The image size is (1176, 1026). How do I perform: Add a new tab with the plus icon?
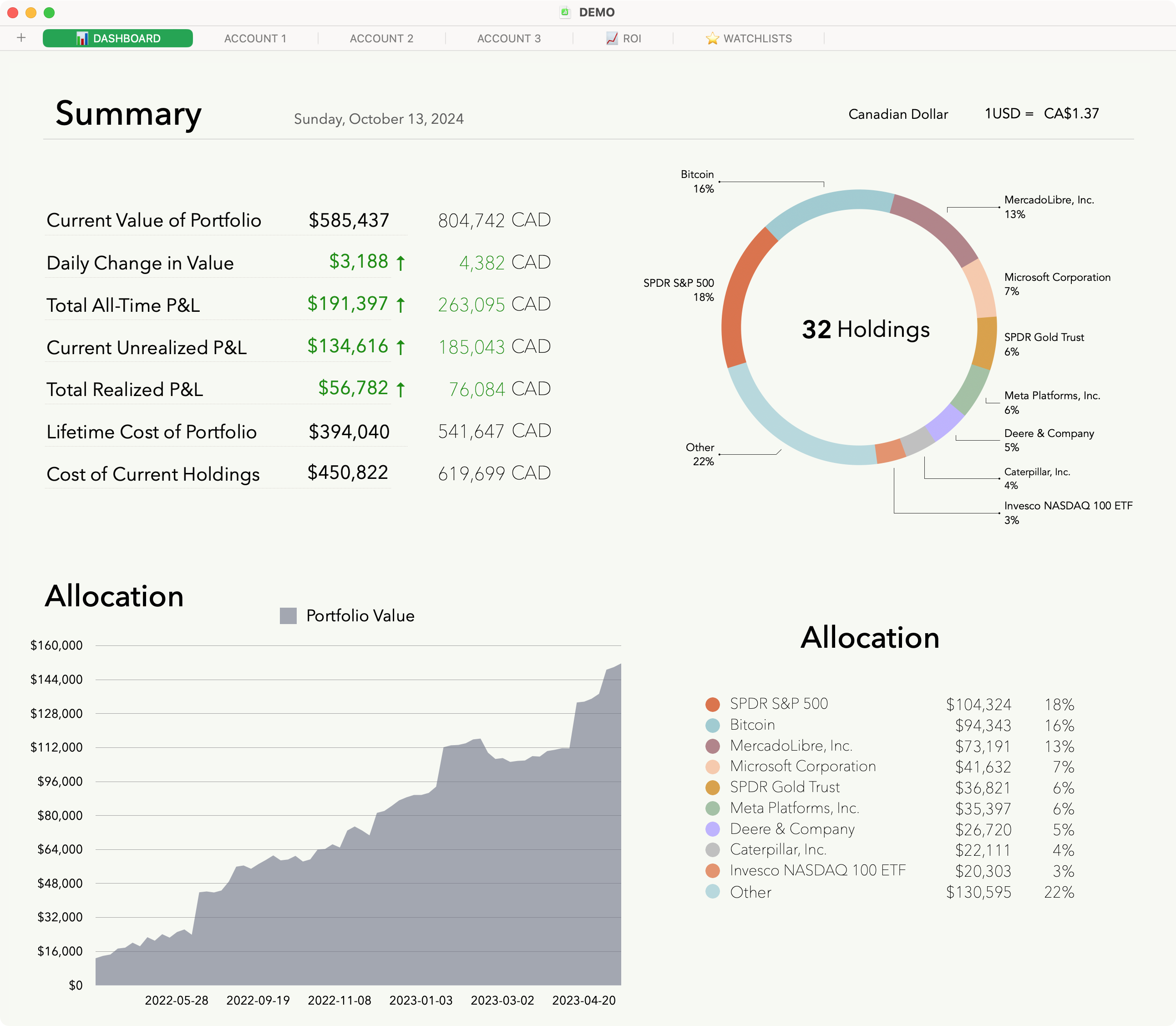(21, 38)
